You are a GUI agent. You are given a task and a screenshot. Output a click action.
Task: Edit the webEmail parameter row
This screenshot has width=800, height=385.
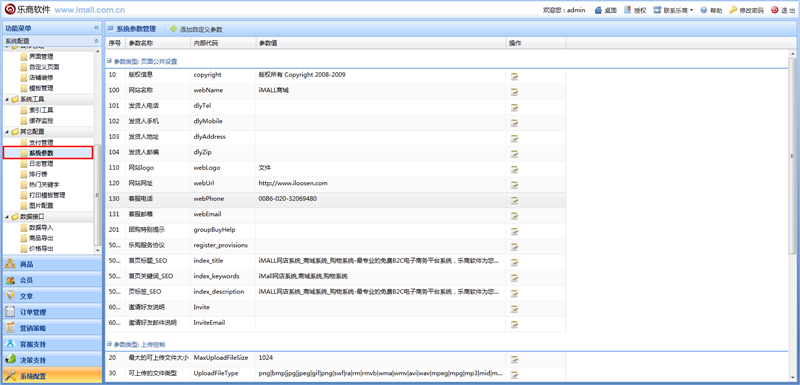pyautogui.click(x=515, y=216)
